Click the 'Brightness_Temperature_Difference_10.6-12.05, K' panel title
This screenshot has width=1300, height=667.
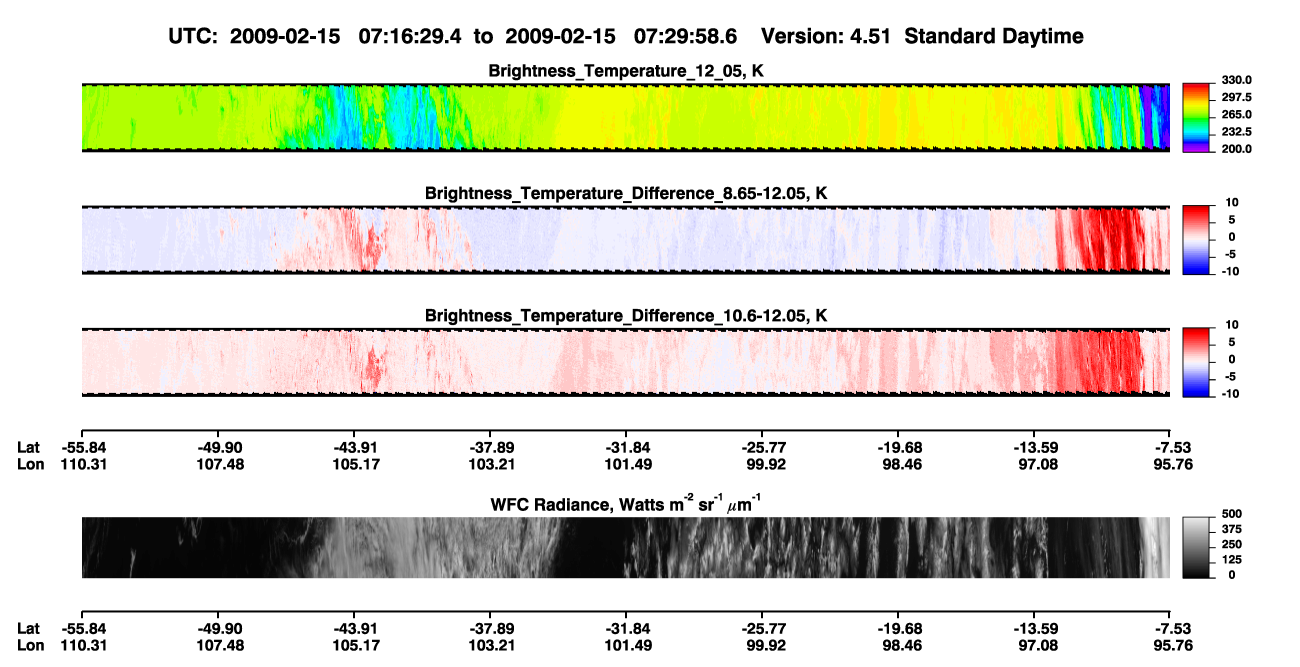[x=626, y=315]
